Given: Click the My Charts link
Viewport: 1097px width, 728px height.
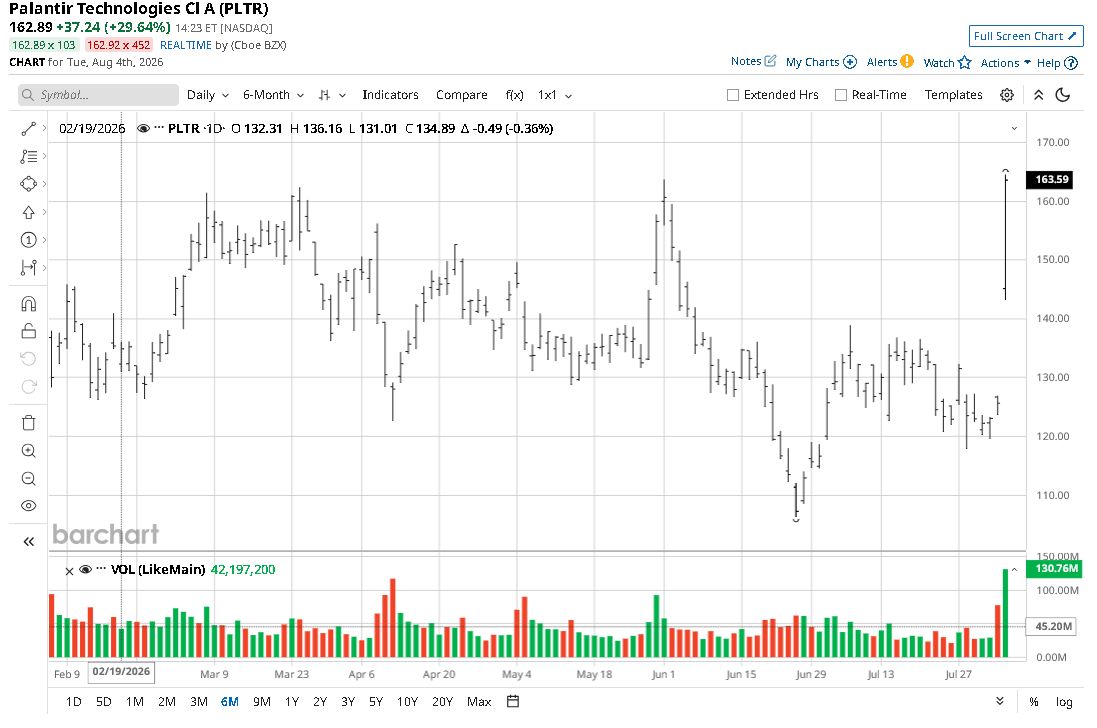Looking at the screenshot, I should [x=812, y=62].
